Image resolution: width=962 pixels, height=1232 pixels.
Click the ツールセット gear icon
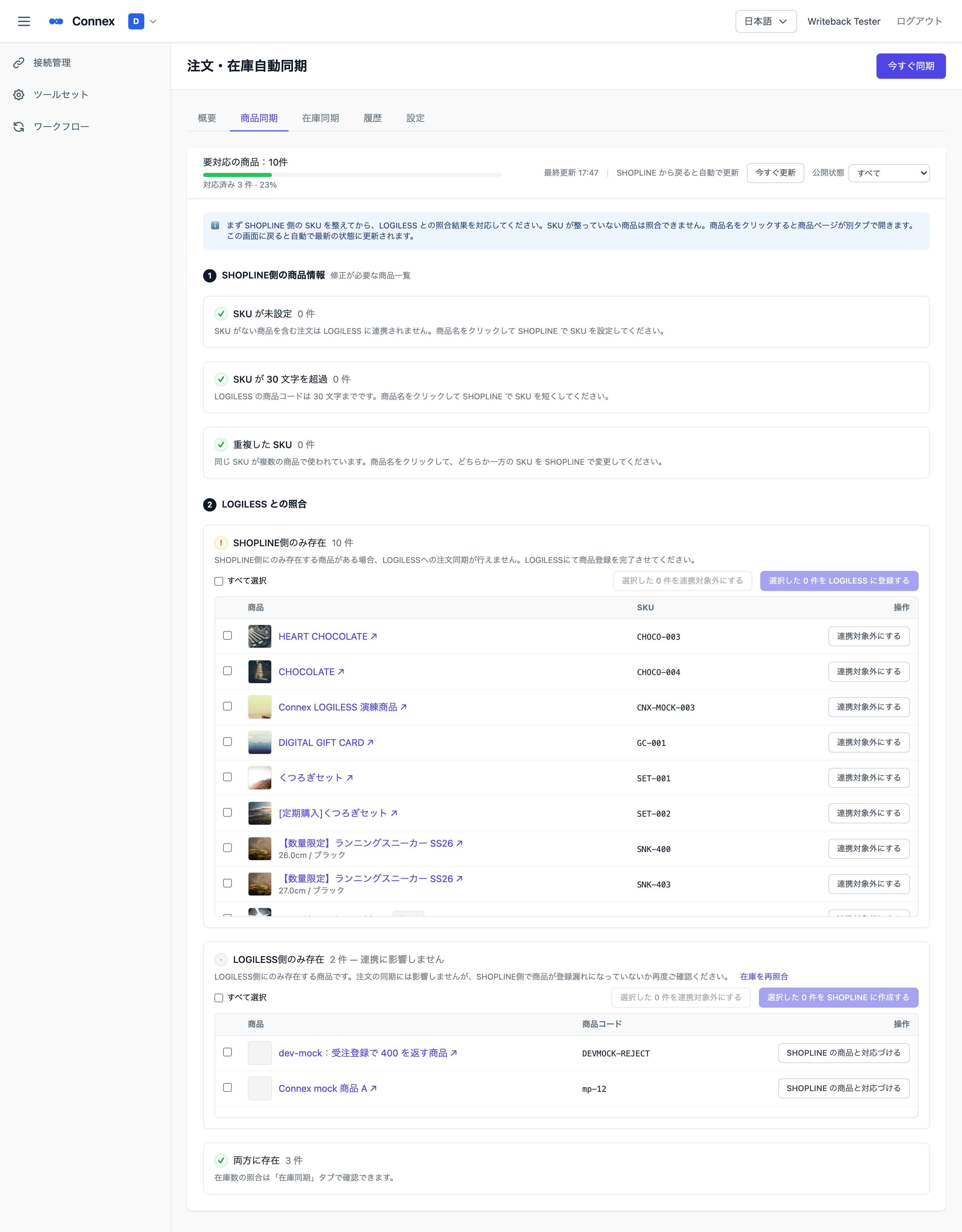click(x=19, y=95)
